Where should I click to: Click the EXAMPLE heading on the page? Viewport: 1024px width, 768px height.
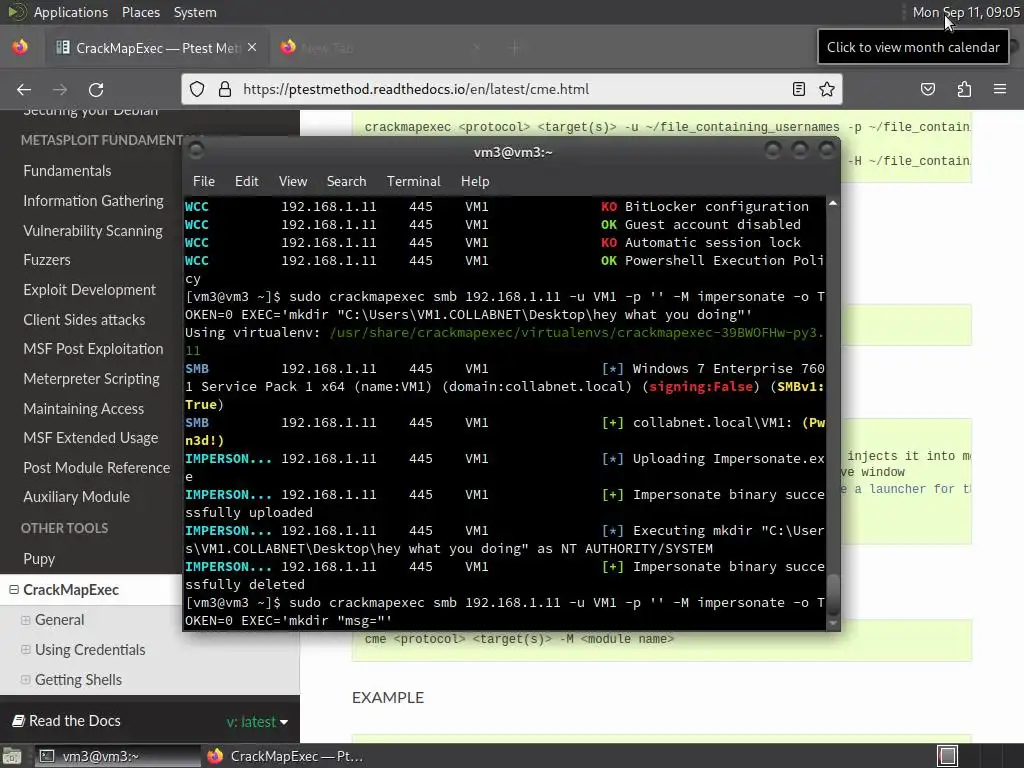tap(388, 697)
